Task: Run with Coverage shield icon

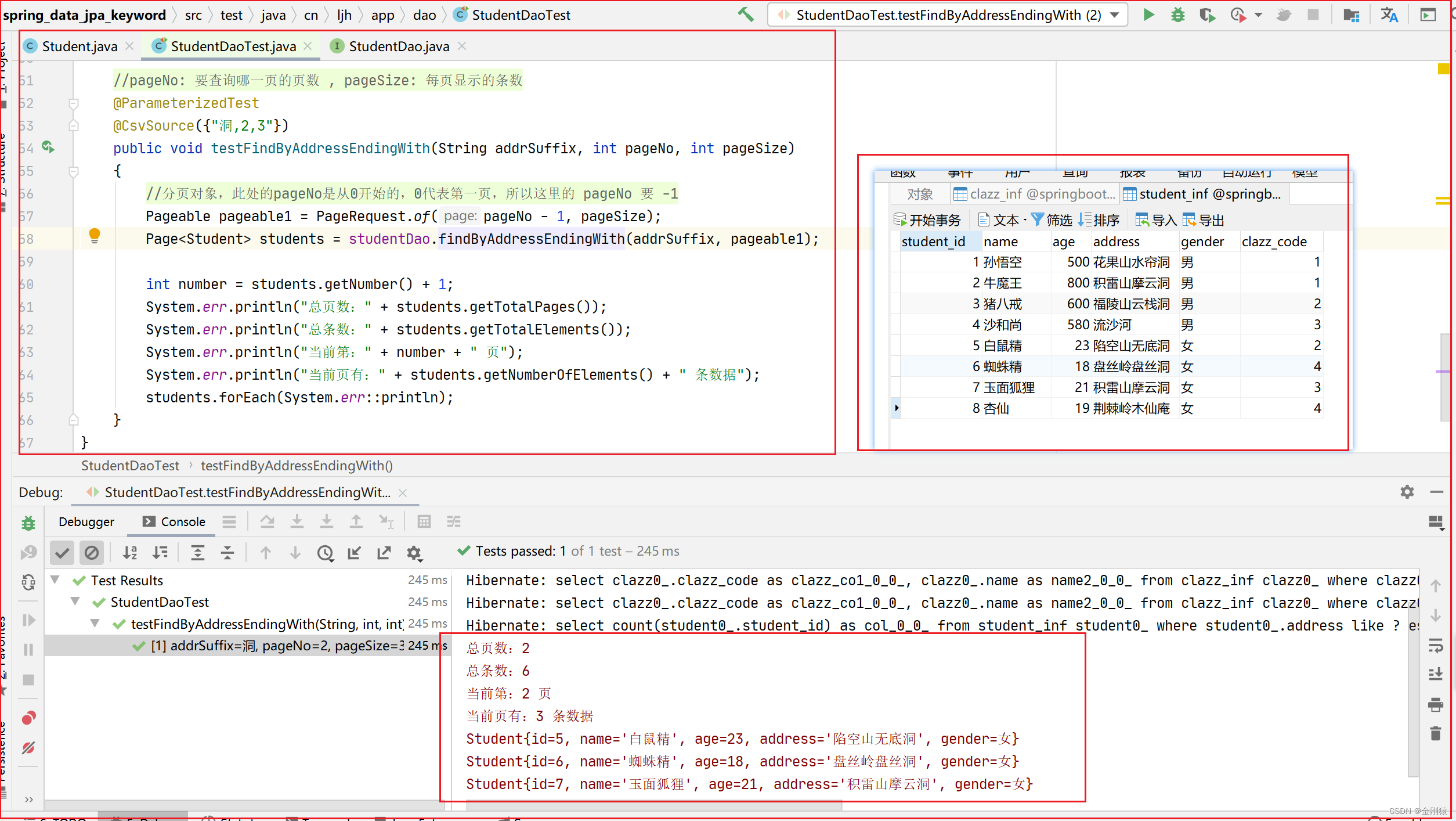Action: 1208,15
